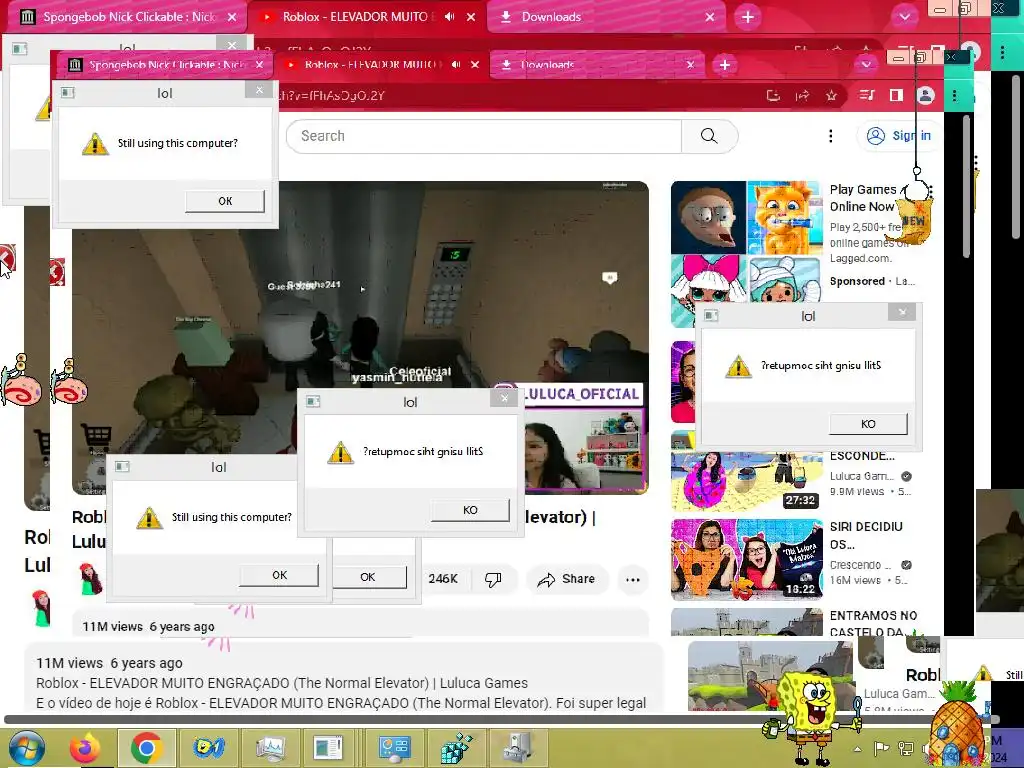
Task: Open the Resource Monitor taskbar icon
Action: tap(270, 748)
